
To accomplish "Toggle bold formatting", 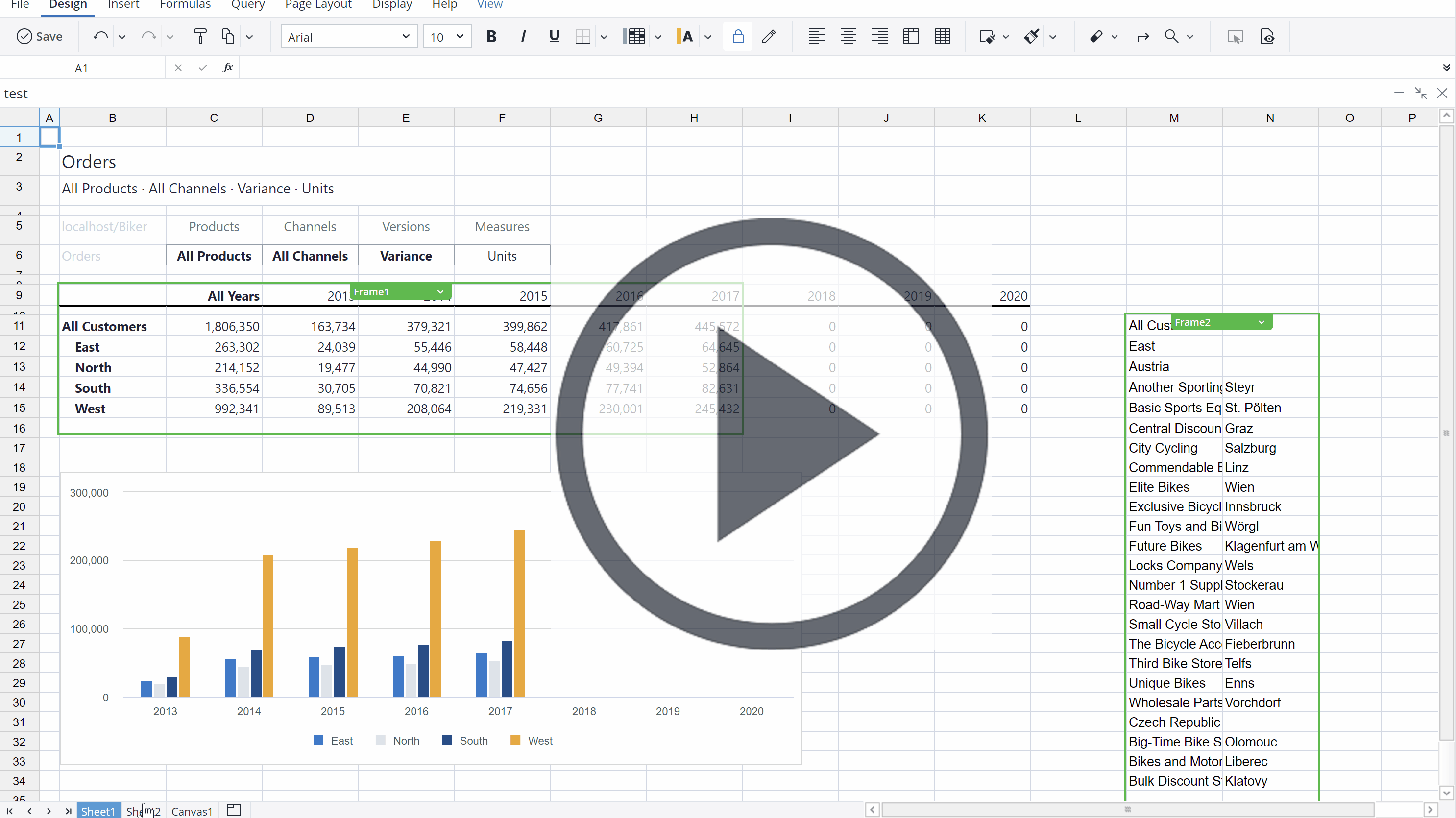I will (491, 37).
